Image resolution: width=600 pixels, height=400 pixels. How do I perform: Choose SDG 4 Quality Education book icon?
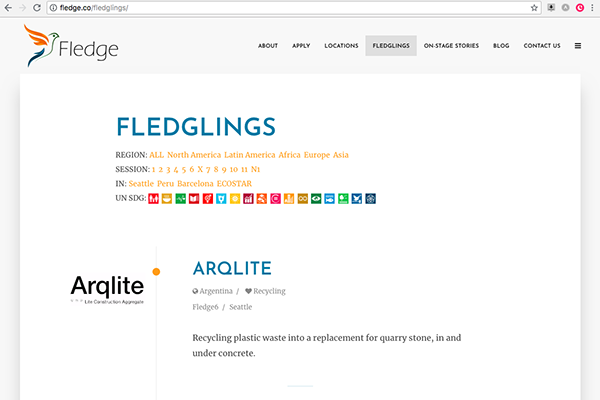click(194, 199)
